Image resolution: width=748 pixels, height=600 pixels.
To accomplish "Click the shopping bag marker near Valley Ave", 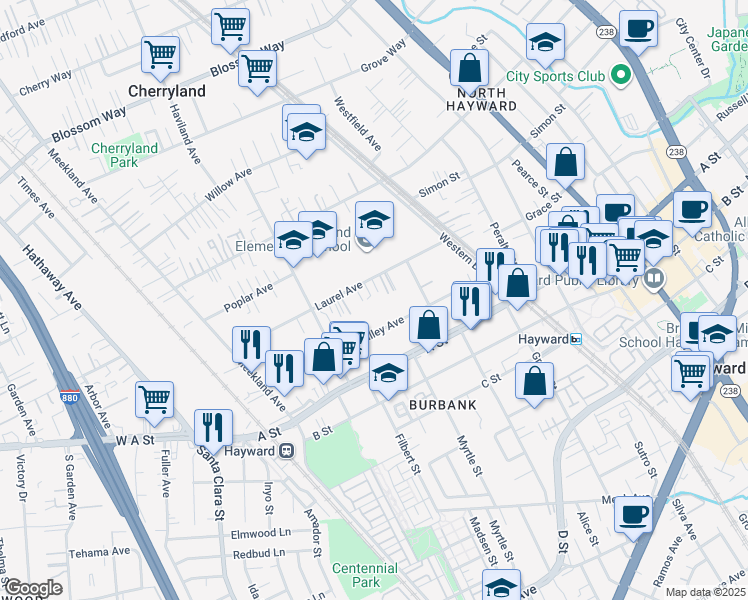I will click(x=428, y=326).
